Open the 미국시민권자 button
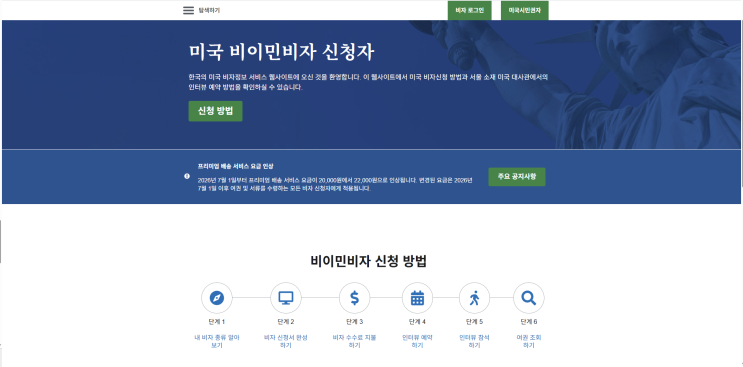This screenshot has width=743, height=367. click(x=525, y=10)
